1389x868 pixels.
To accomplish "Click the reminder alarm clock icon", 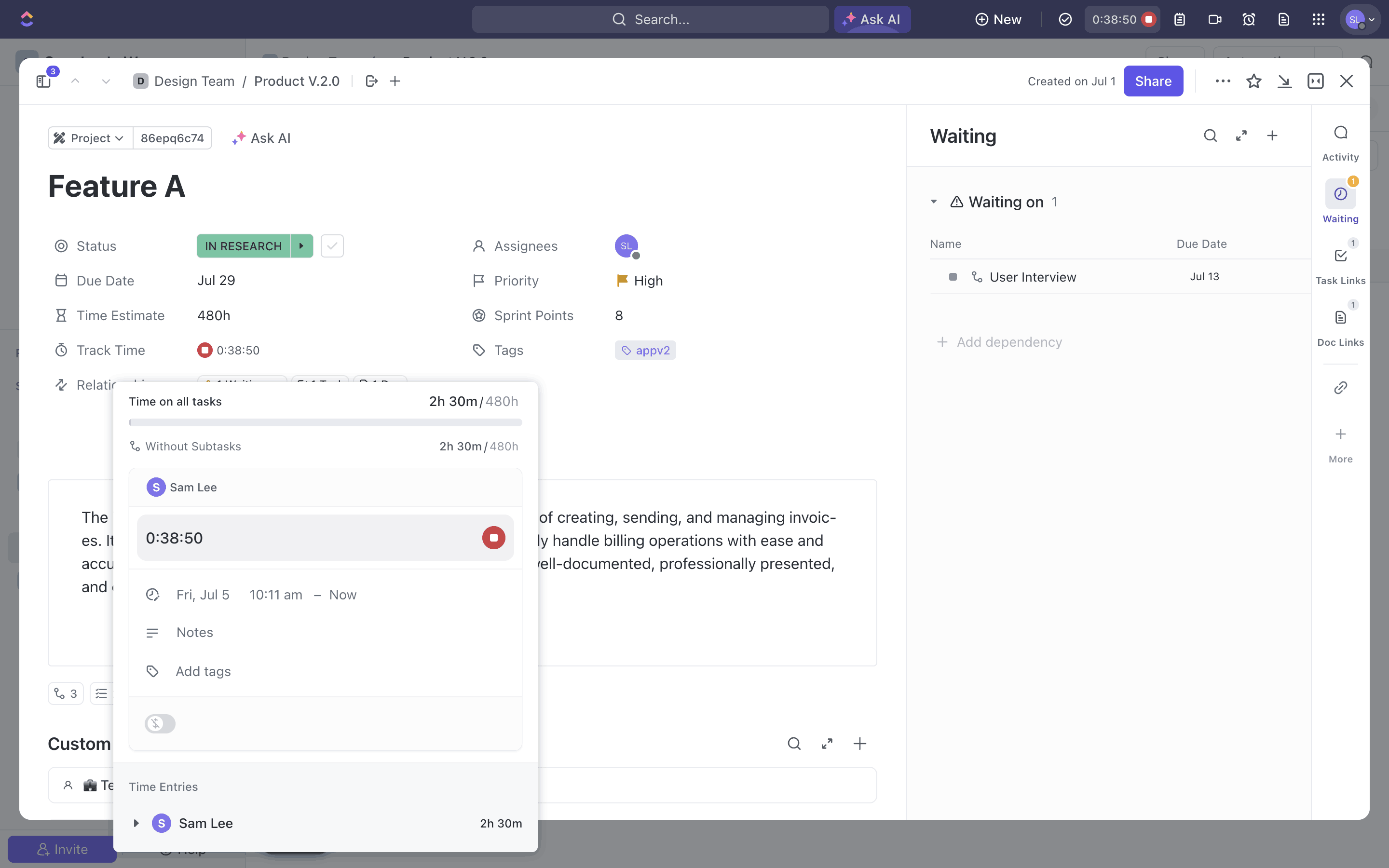I will pyautogui.click(x=1248, y=19).
